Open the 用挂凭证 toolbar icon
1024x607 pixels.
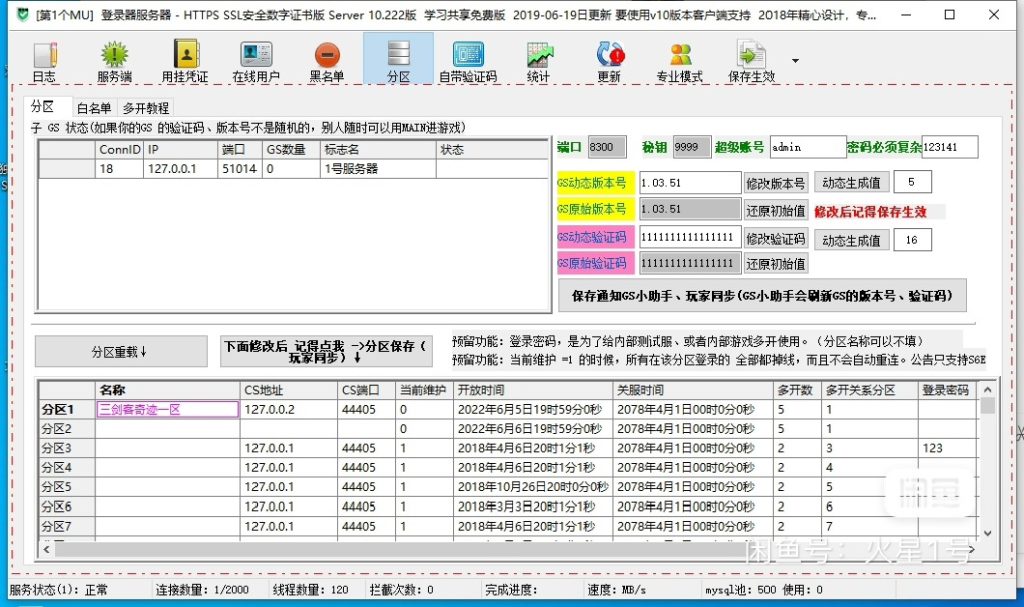tap(185, 61)
